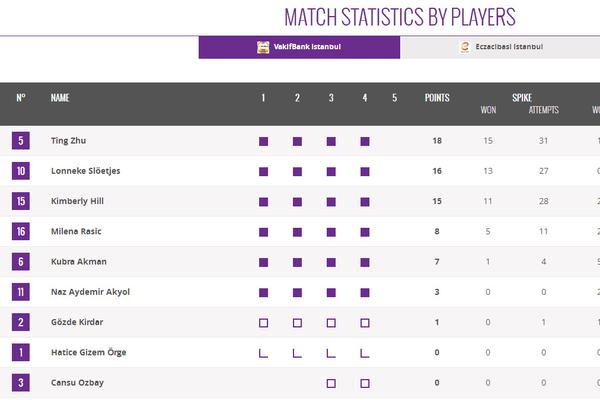The image size is (600, 400).
Task: Sort by Spike Attempts column header
Action: pos(543,109)
